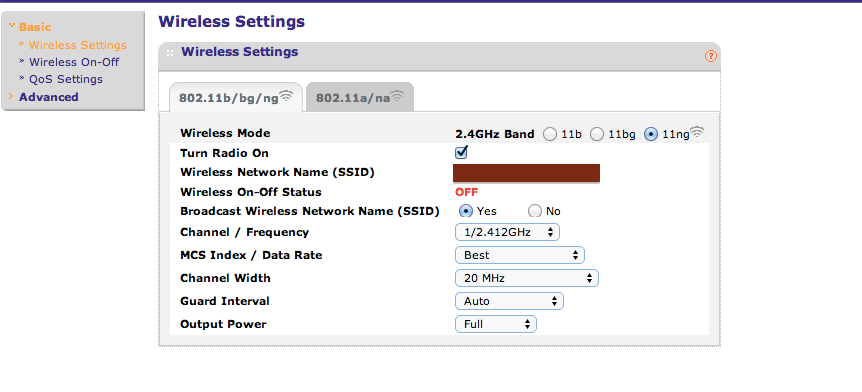The width and height of the screenshot is (862, 392).
Task: Switch to the 802.11a/na tab
Action: point(360,98)
